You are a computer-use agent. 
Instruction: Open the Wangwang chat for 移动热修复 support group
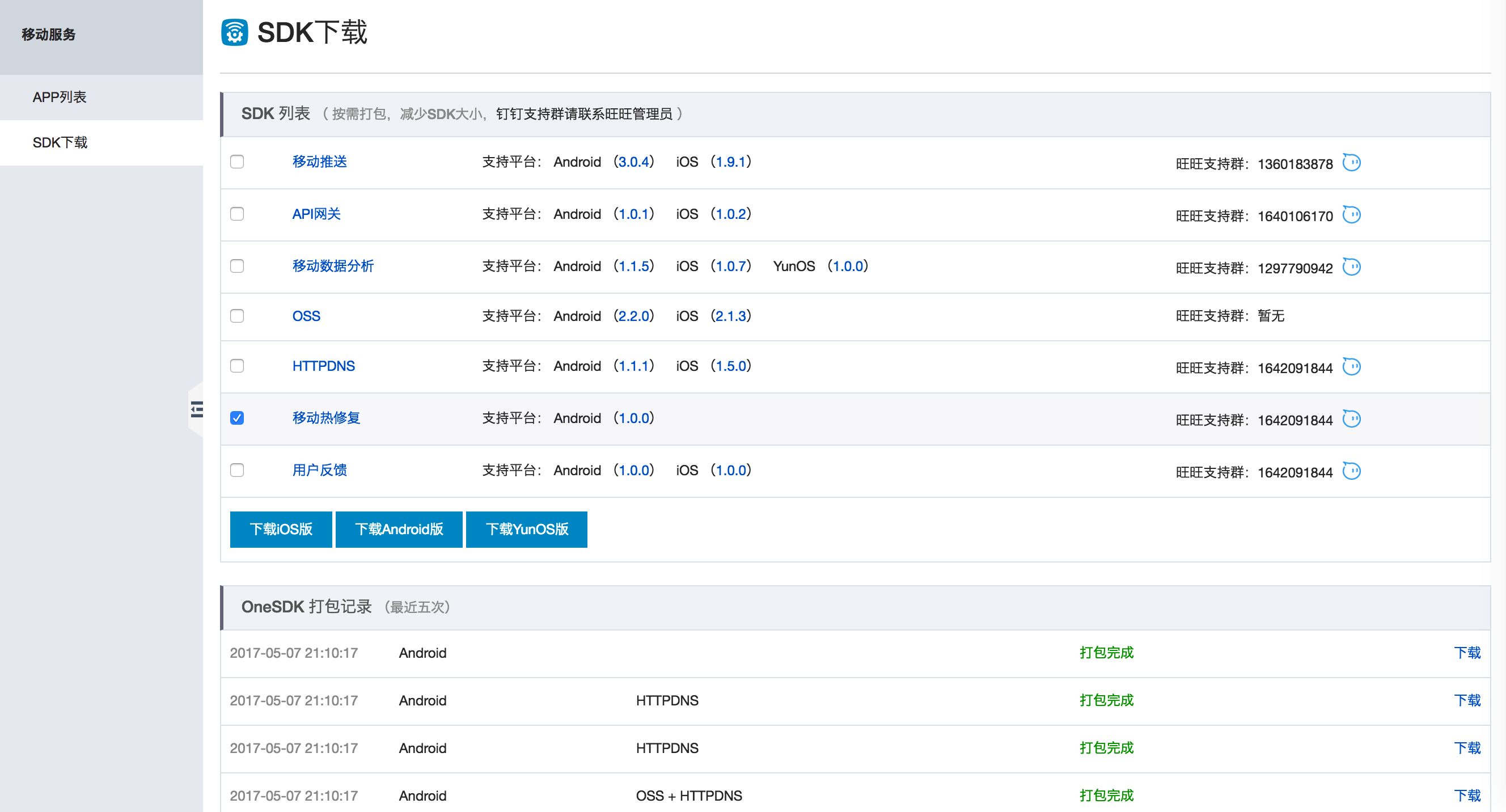click(x=1352, y=418)
